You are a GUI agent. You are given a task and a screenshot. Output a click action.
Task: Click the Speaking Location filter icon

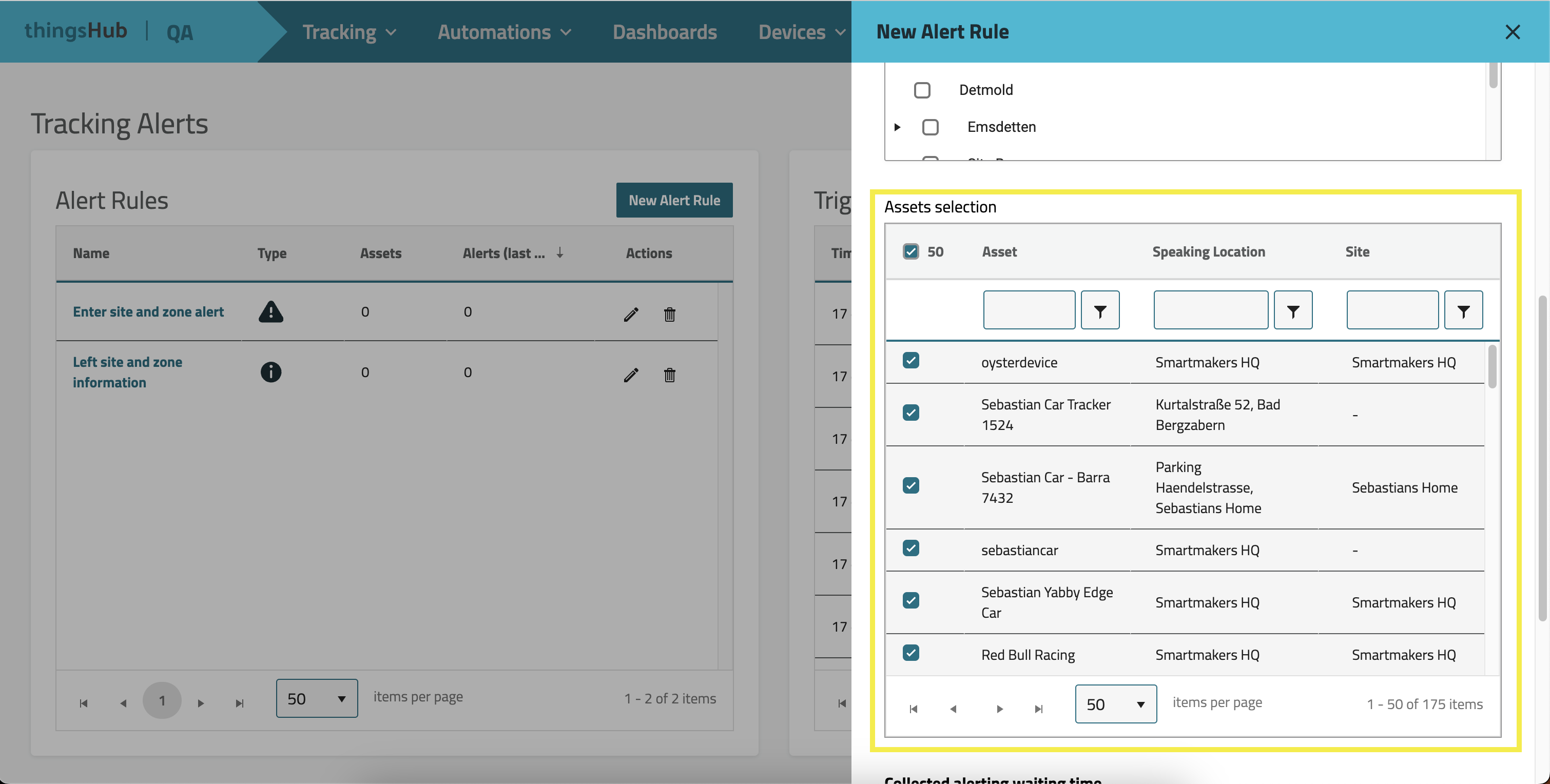pyautogui.click(x=1292, y=310)
